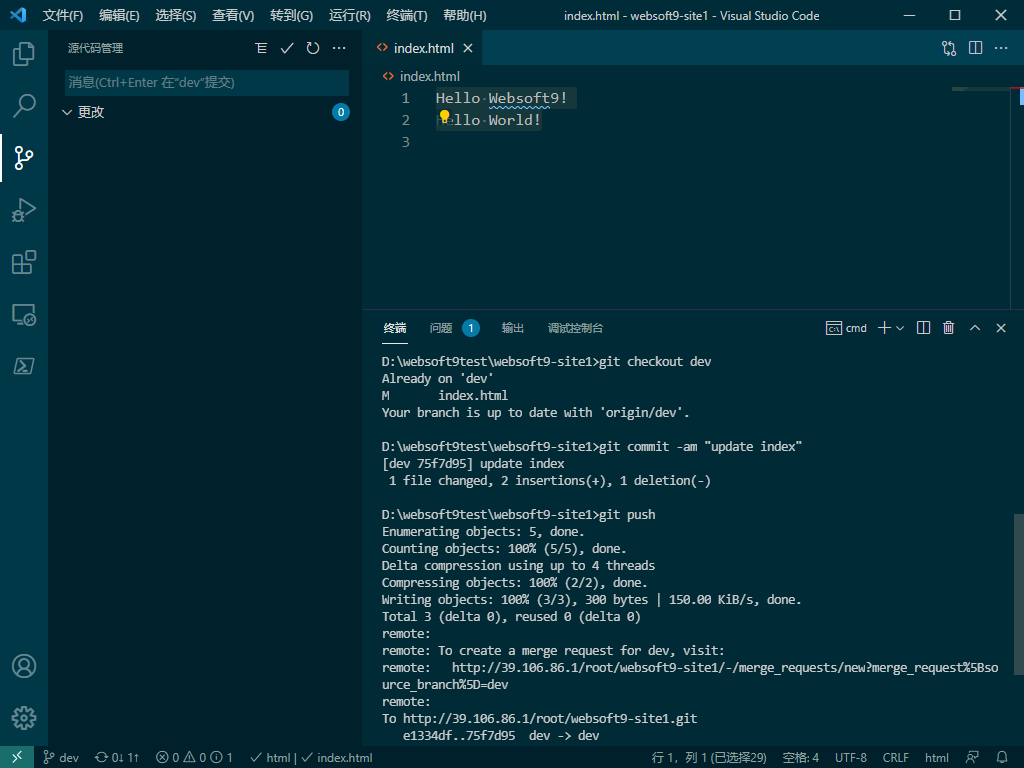The height and width of the screenshot is (768, 1024).
Task: Open the Extensions view icon
Action: [x=24, y=262]
